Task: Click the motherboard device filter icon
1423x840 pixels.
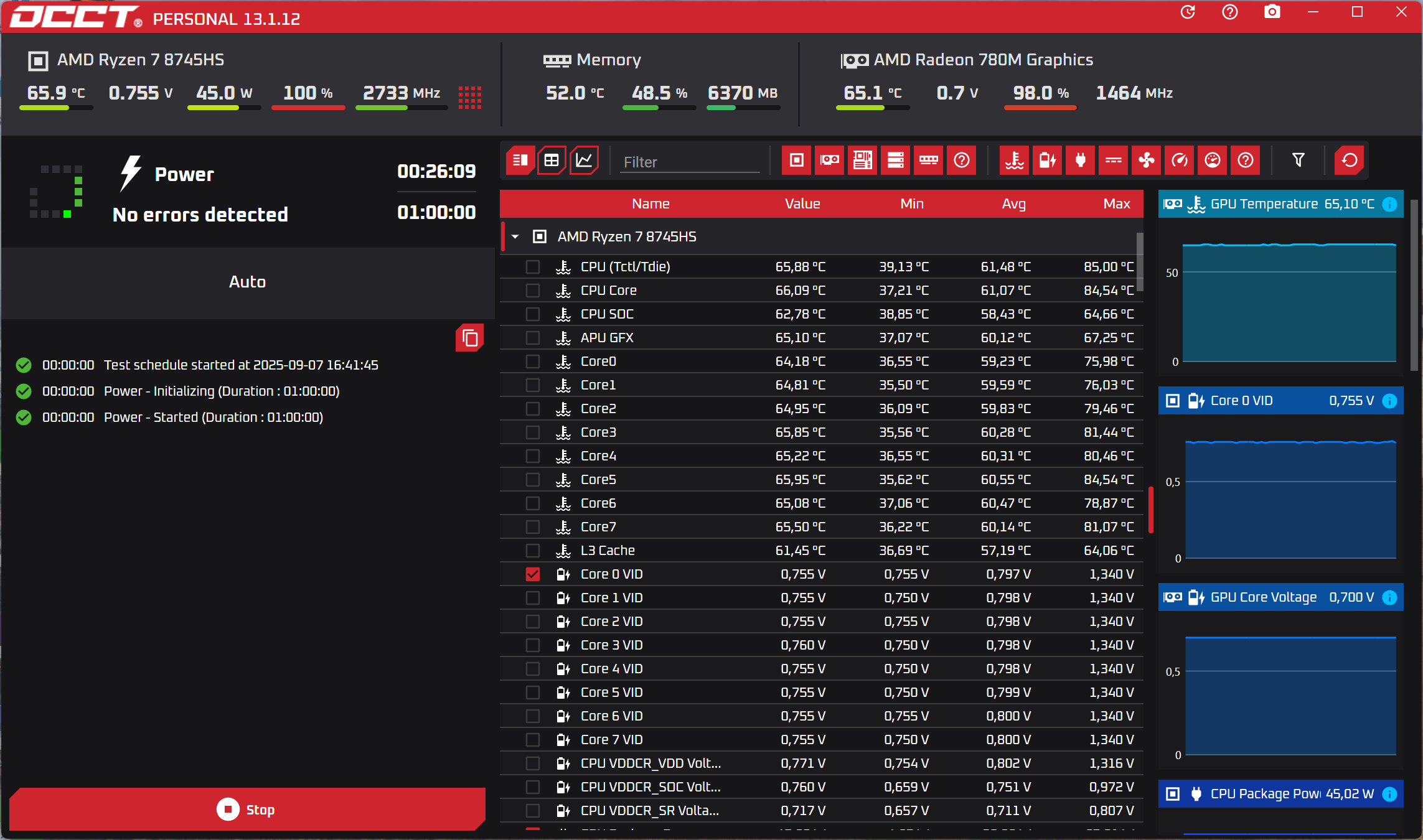Action: 862,161
